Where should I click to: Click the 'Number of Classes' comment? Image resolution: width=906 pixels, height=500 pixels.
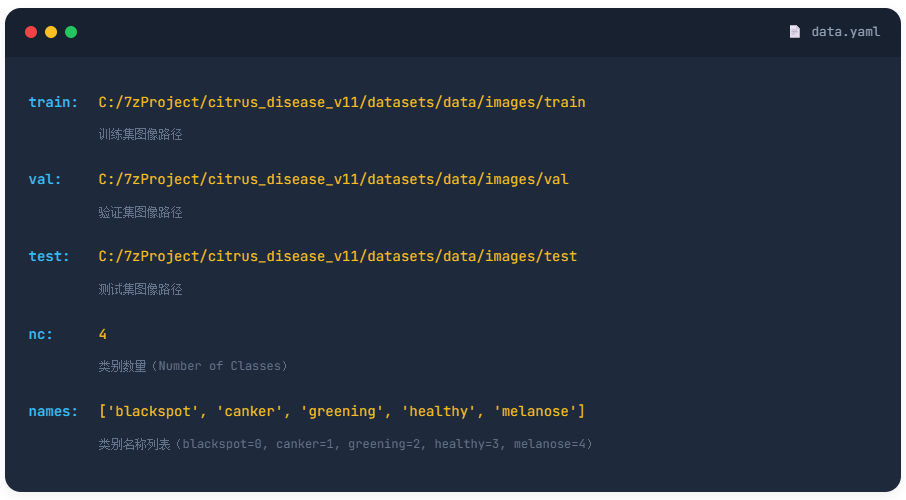(x=193, y=366)
